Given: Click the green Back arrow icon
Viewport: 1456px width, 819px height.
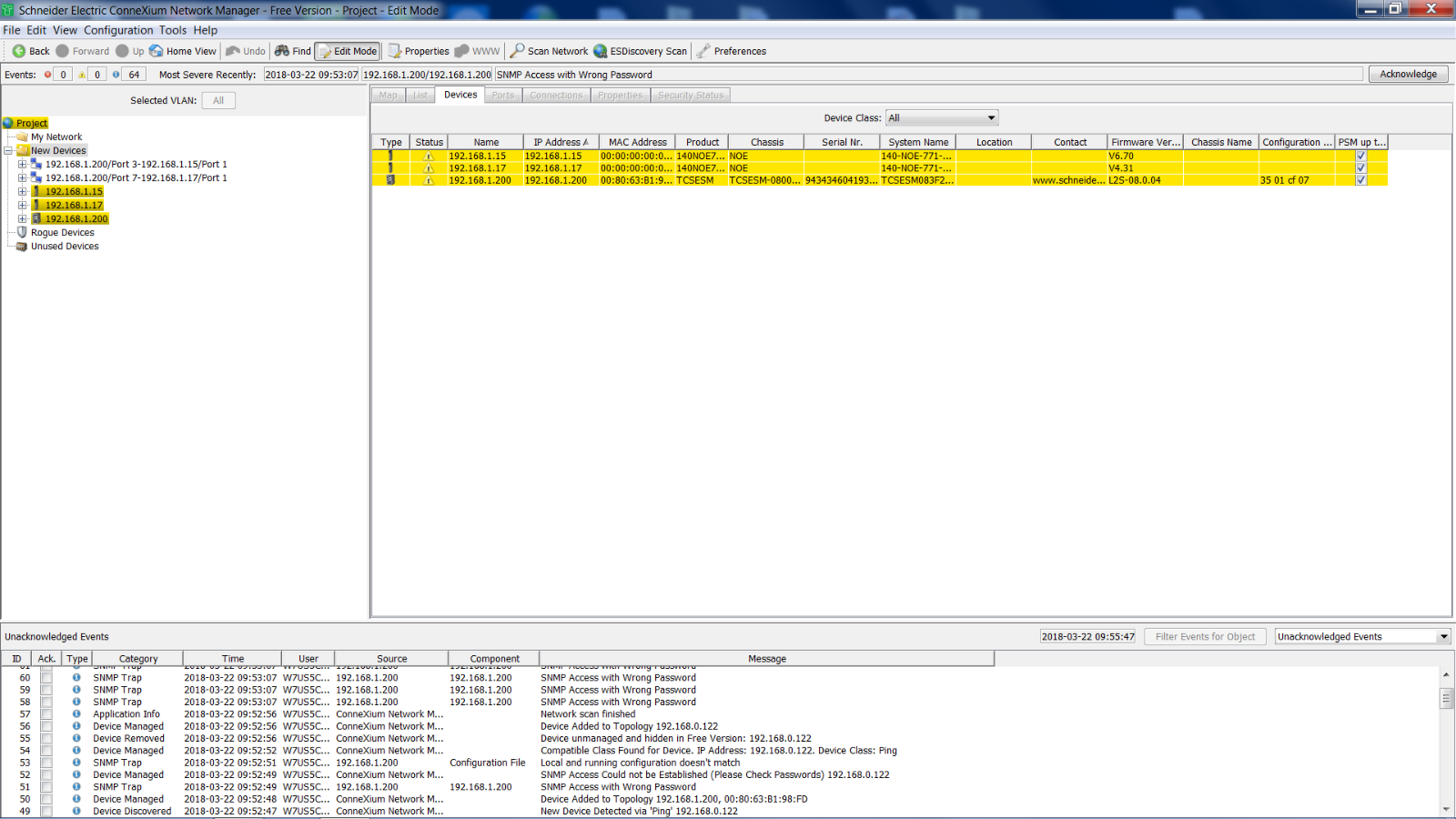Looking at the screenshot, I should click(18, 51).
